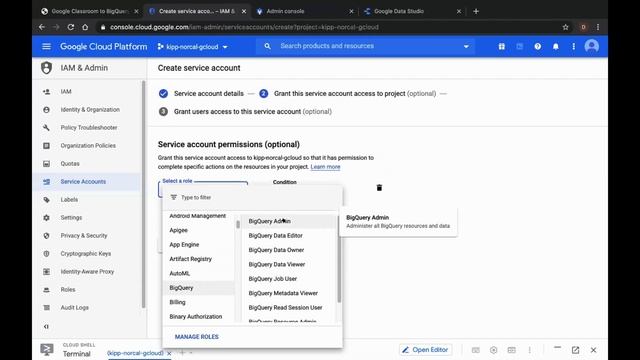The width and height of the screenshot is (640, 360).
Task: Click the Search products and resources field
Action: coord(365,46)
